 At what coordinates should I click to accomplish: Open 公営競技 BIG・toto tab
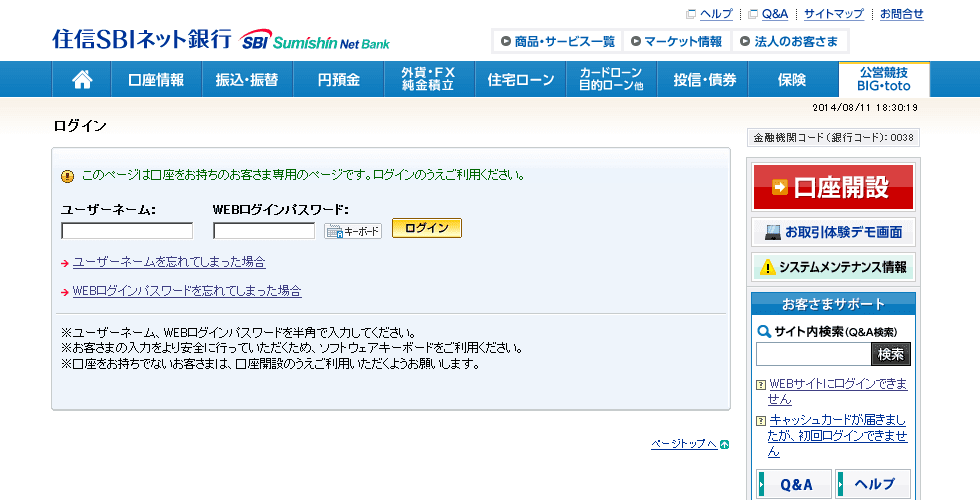point(884,79)
